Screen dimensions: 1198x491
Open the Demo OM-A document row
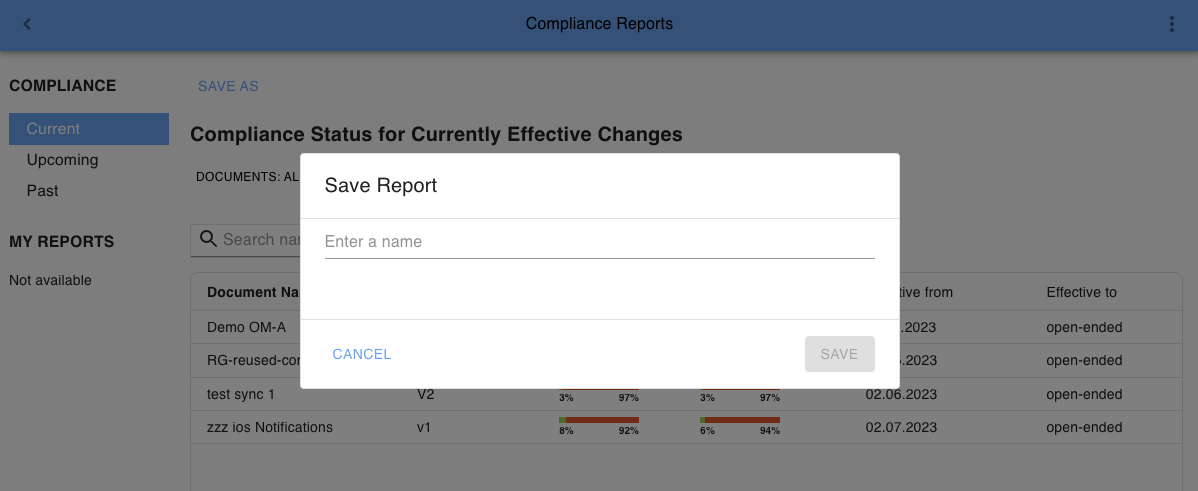tap(246, 327)
